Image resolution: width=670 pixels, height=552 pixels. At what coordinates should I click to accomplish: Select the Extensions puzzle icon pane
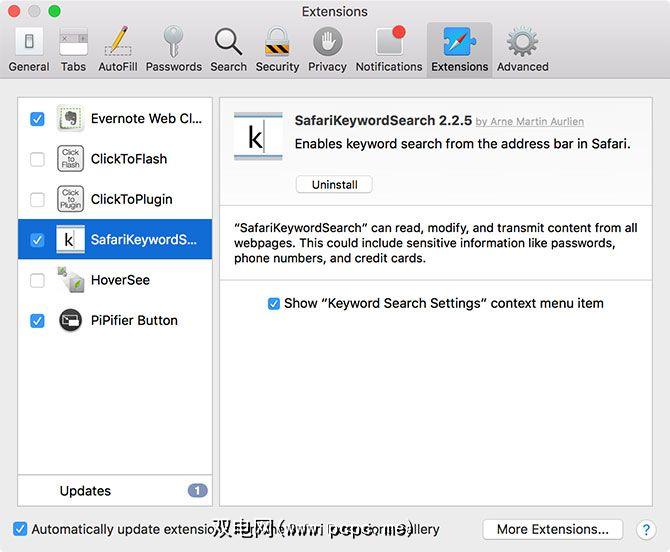[459, 42]
